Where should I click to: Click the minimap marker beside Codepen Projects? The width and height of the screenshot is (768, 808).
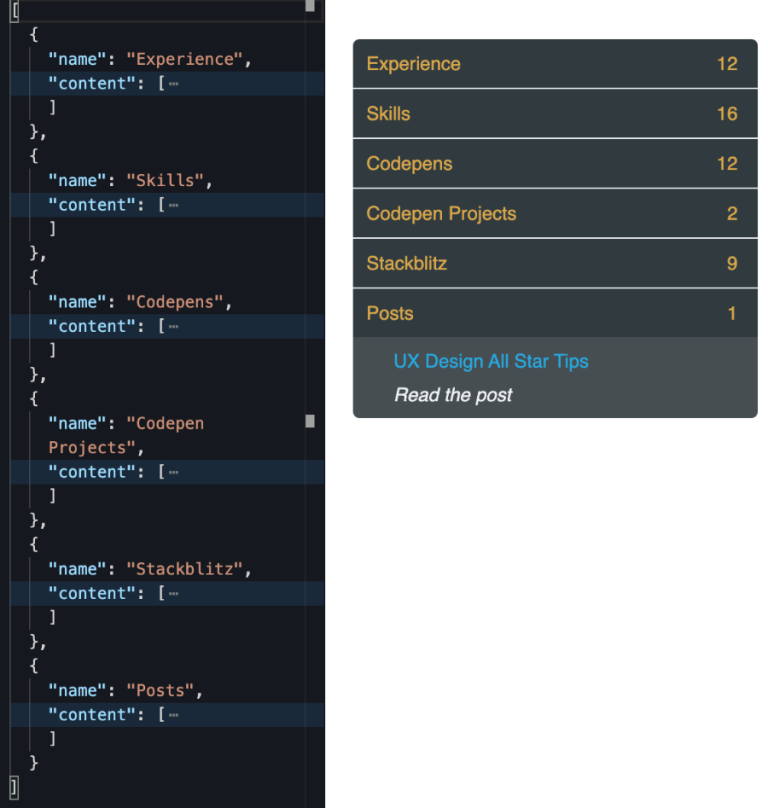[x=310, y=422]
